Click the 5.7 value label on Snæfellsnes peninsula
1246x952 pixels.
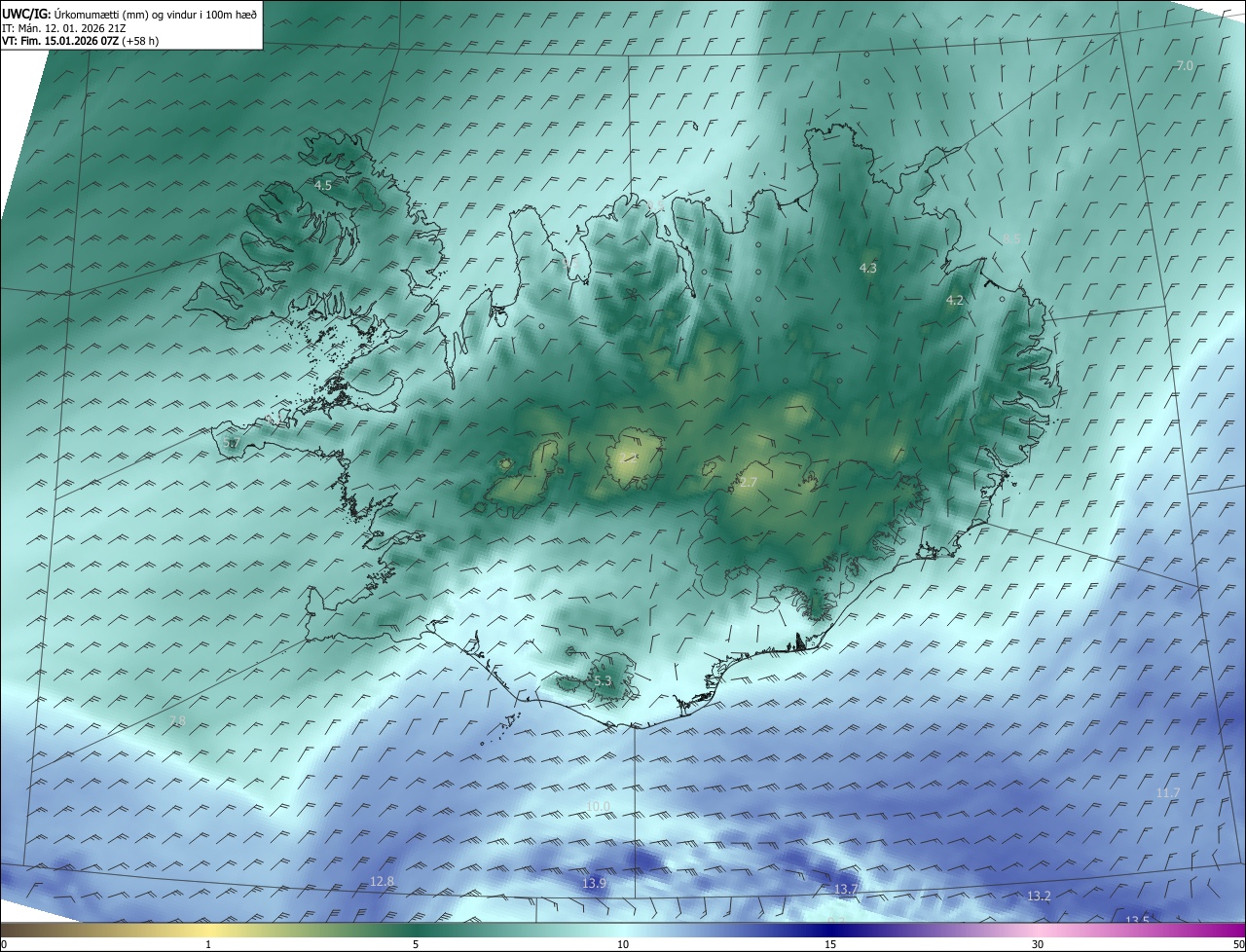(x=231, y=443)
